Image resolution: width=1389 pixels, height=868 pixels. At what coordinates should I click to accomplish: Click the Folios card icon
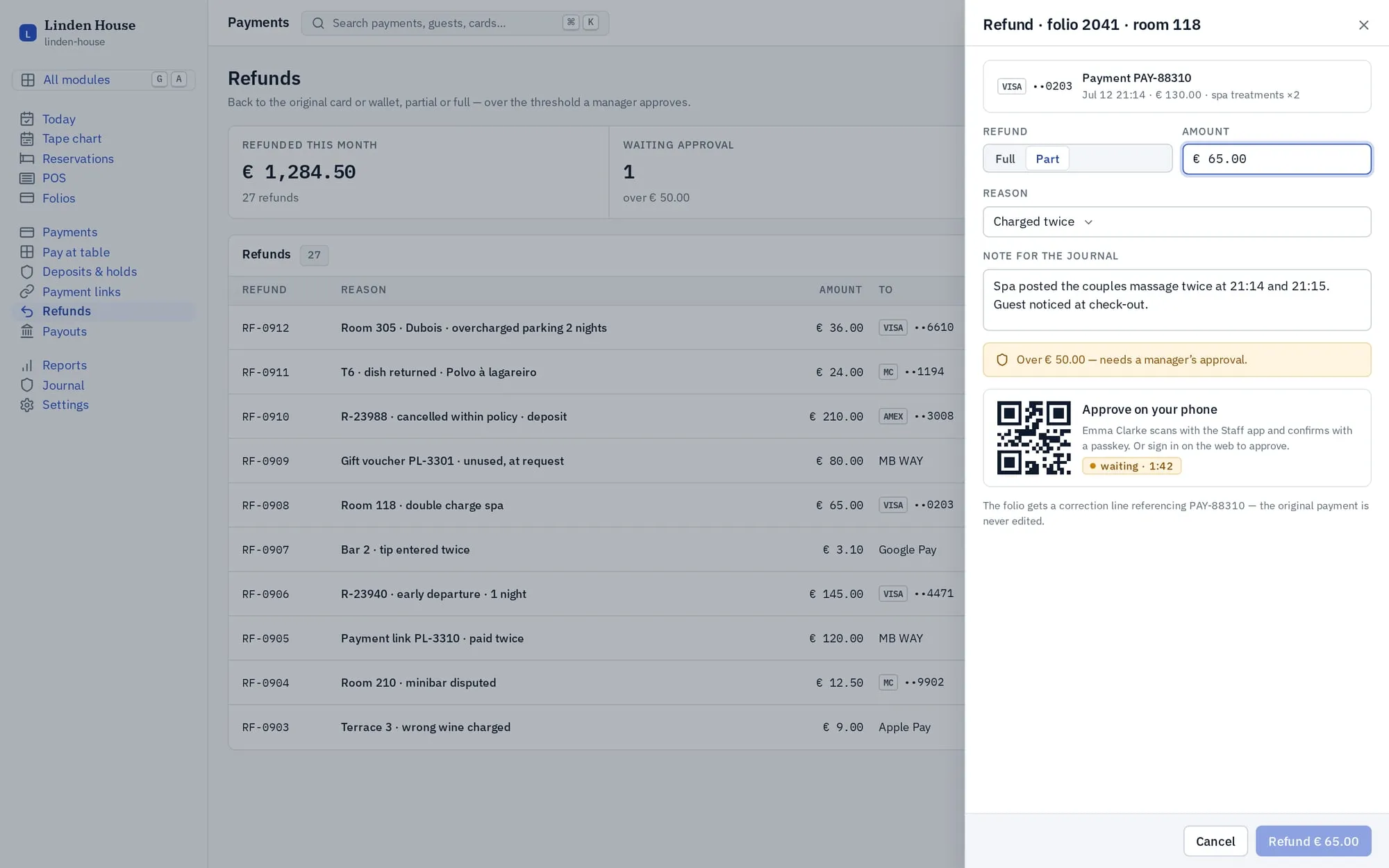point(27,198)
